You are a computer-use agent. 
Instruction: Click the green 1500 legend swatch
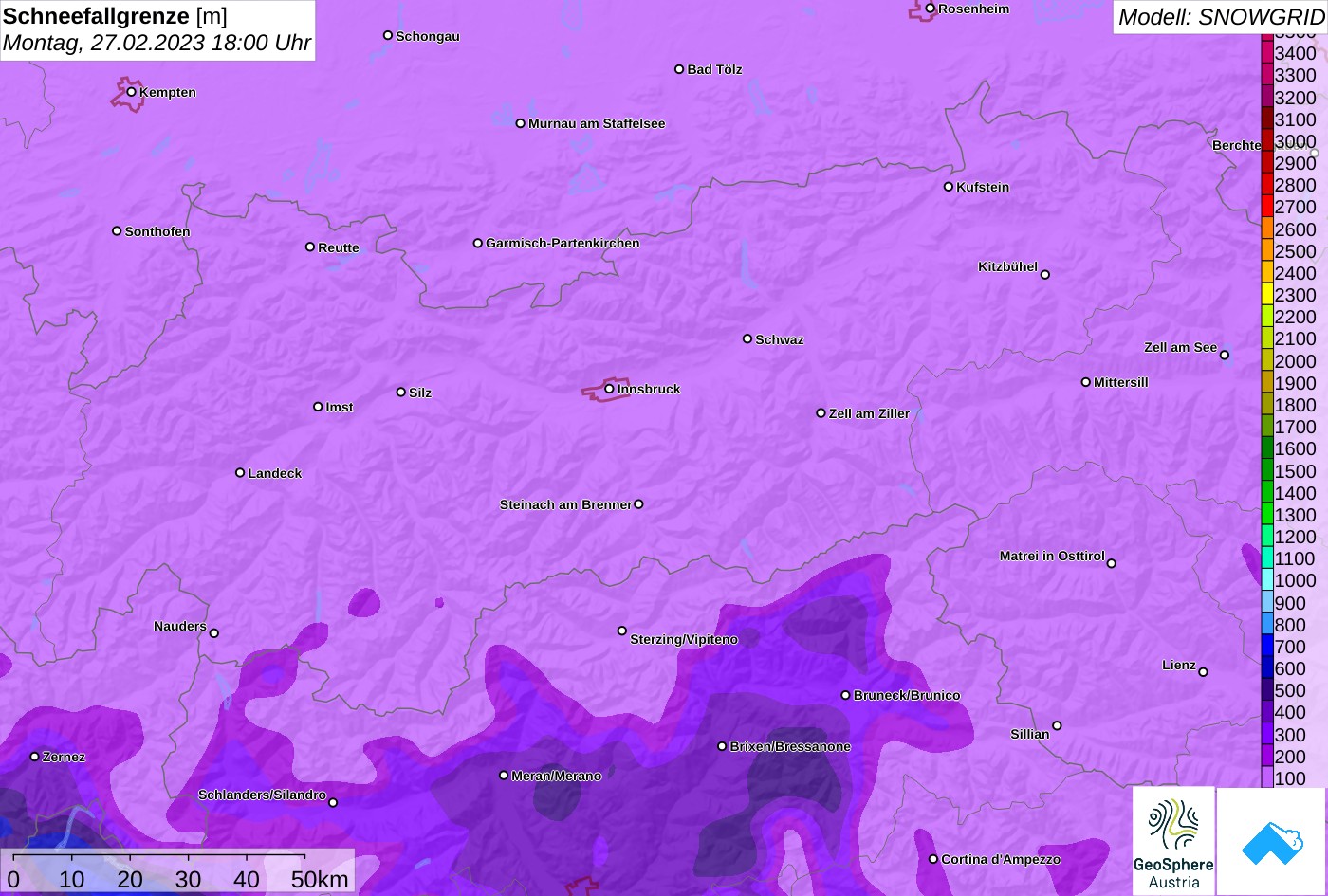pos(1267,471)
